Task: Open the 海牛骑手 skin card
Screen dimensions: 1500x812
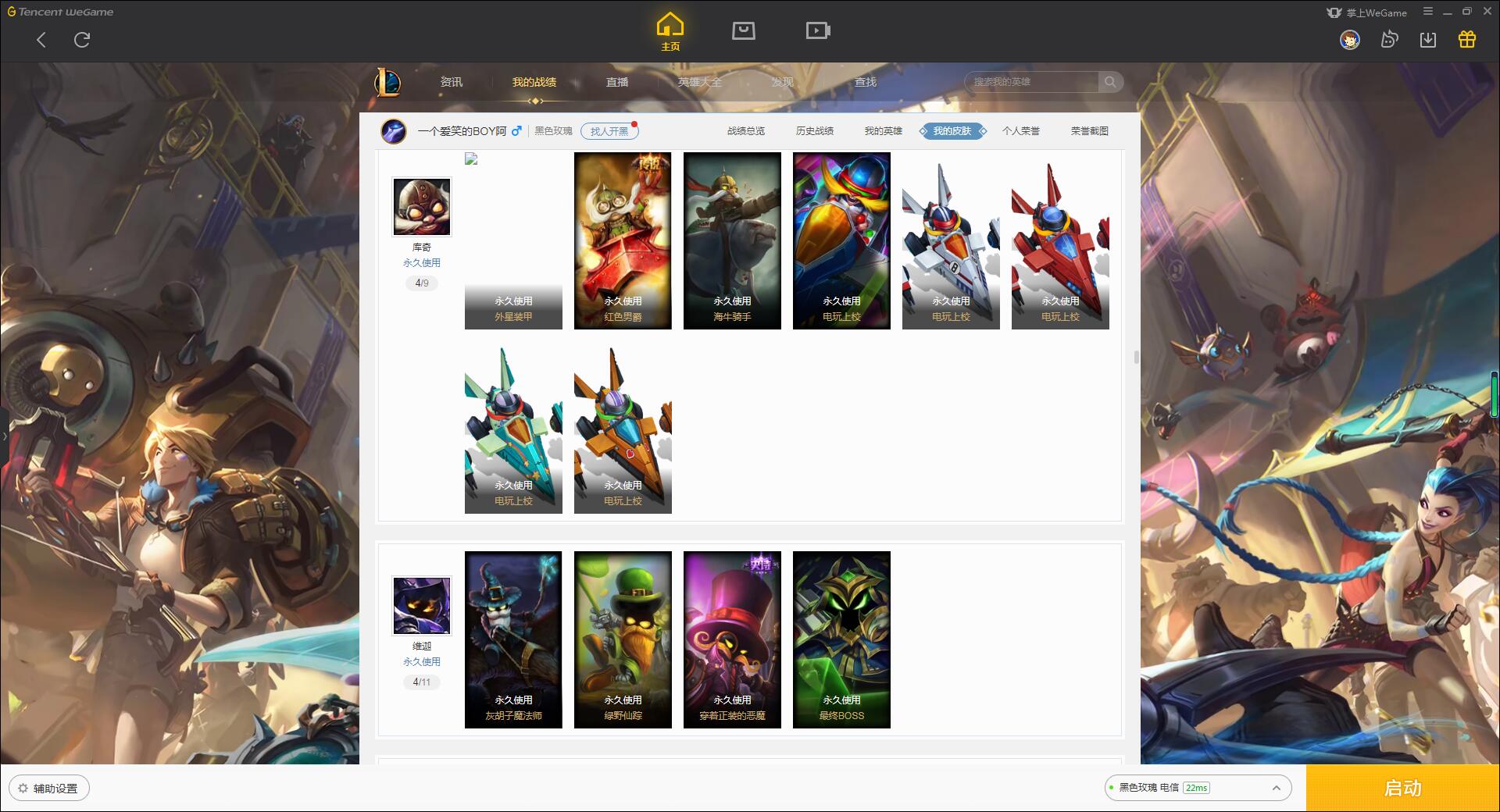Action: click(x=732, y=240)
